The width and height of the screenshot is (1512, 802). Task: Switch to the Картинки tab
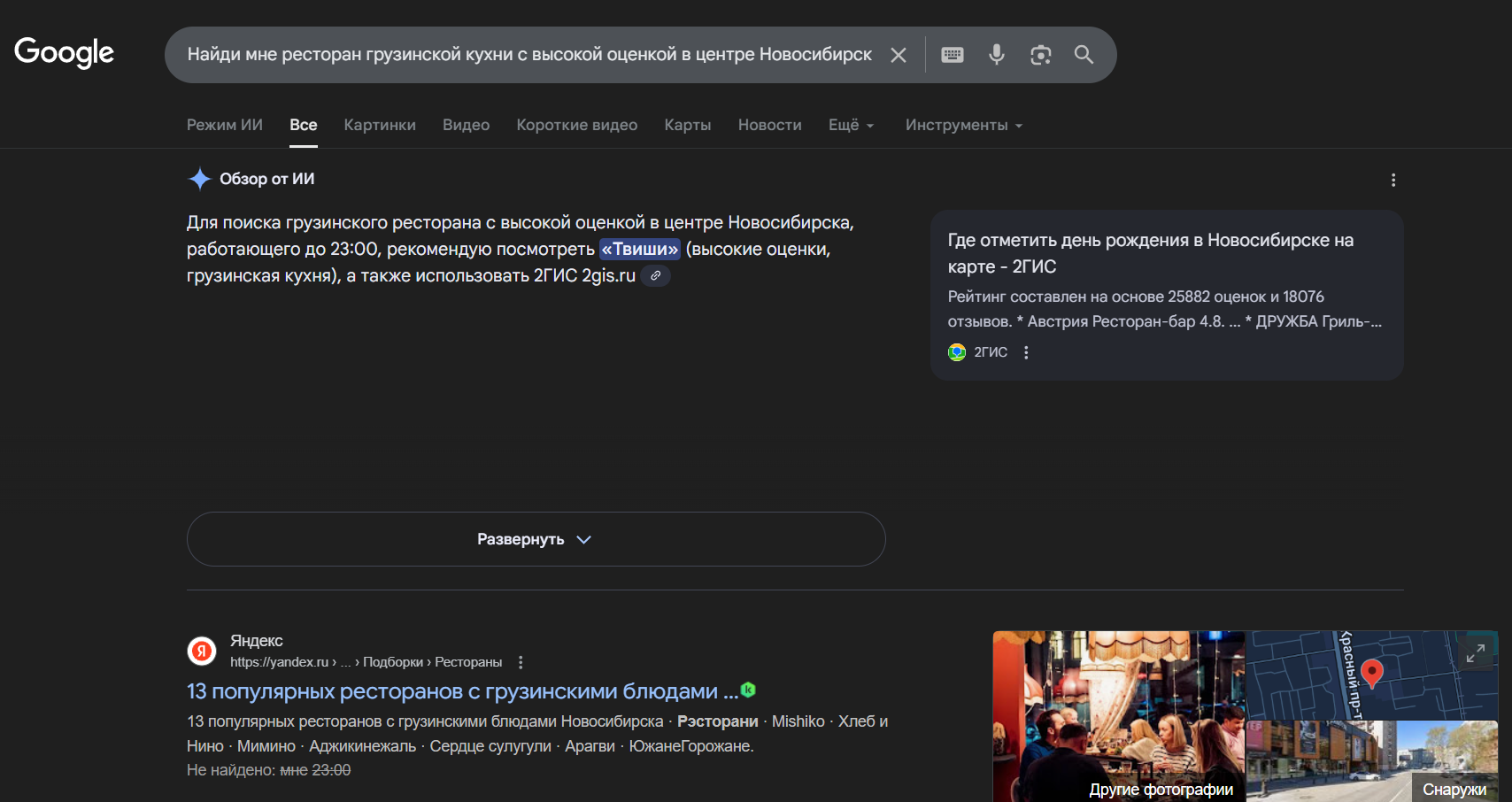pyautogui.click(x=379, y=125)
